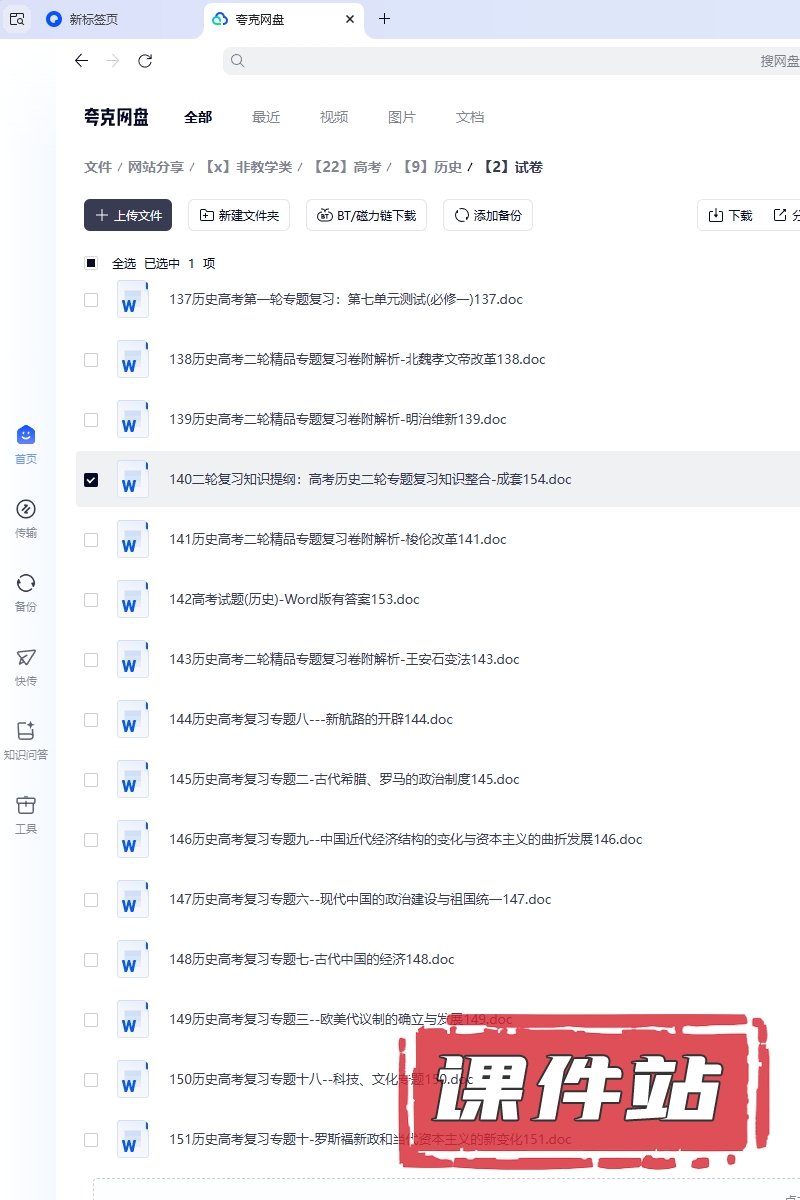Image resolution: width=800 pixels, height=1200 pixels.
Task: Uncheck the 140二轮复习知识提纲 file checkbox
Action: click(x=91, y=480)
